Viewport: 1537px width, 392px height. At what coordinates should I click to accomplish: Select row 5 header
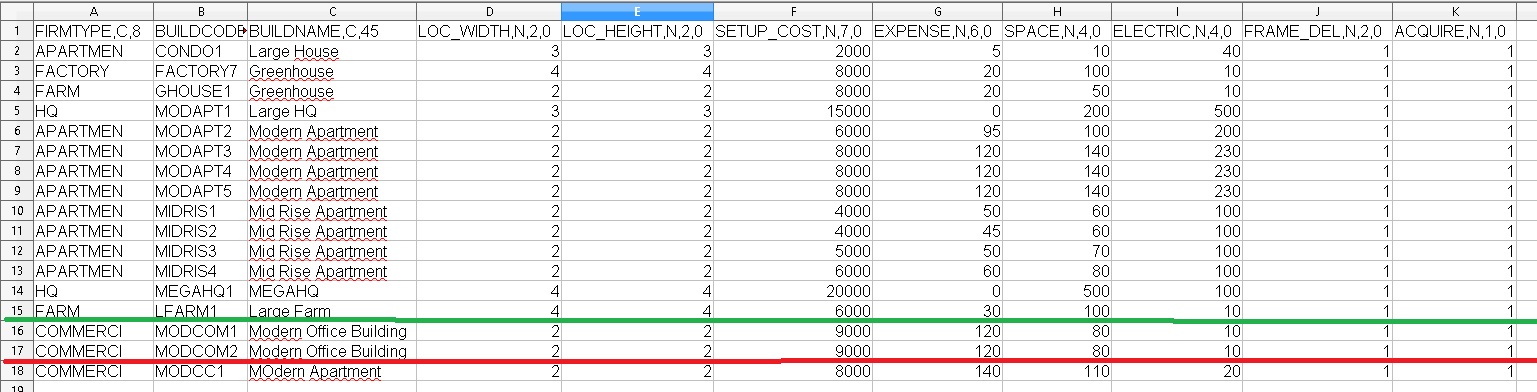pyautogui.click(x=16, y=111)
